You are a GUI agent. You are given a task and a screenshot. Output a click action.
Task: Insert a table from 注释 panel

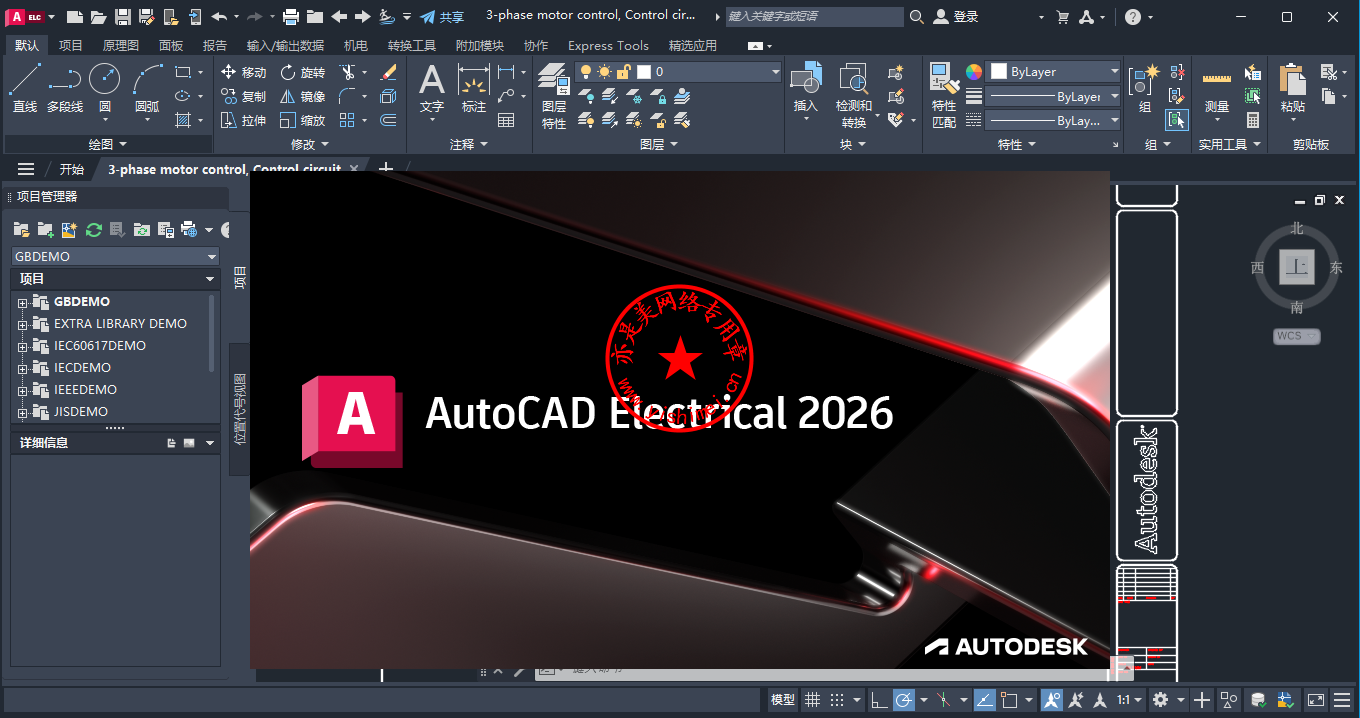click(x=506, y=120)
